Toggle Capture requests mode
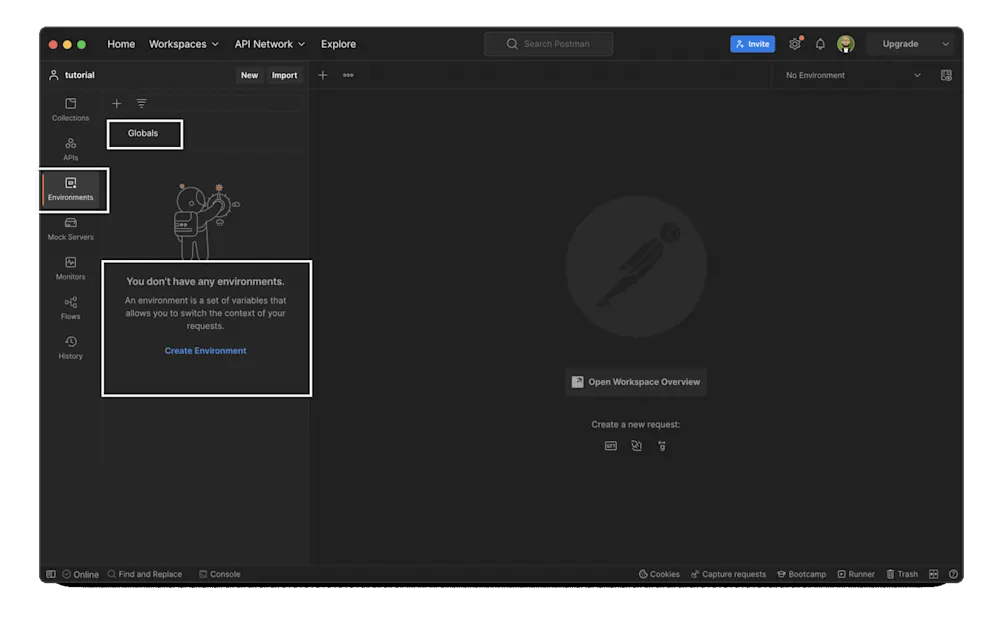 pyautogui.click(x=728, y=573)
